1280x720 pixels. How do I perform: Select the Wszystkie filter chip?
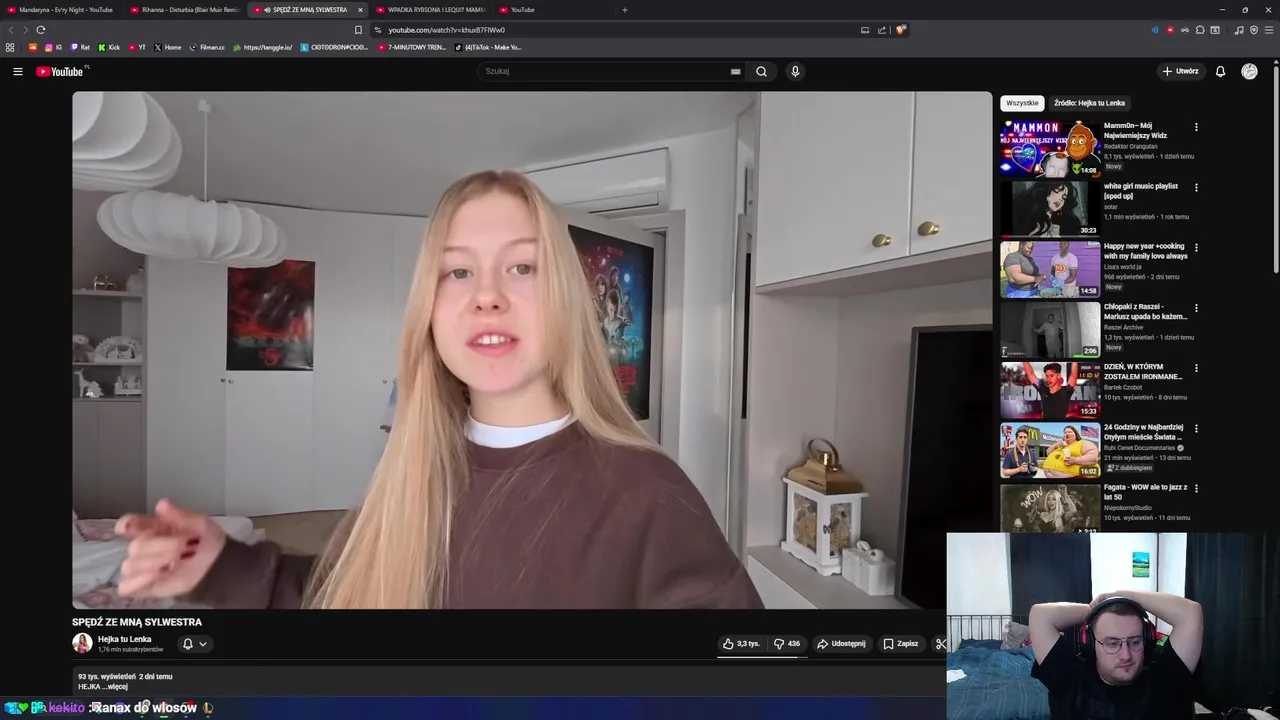1022,103
